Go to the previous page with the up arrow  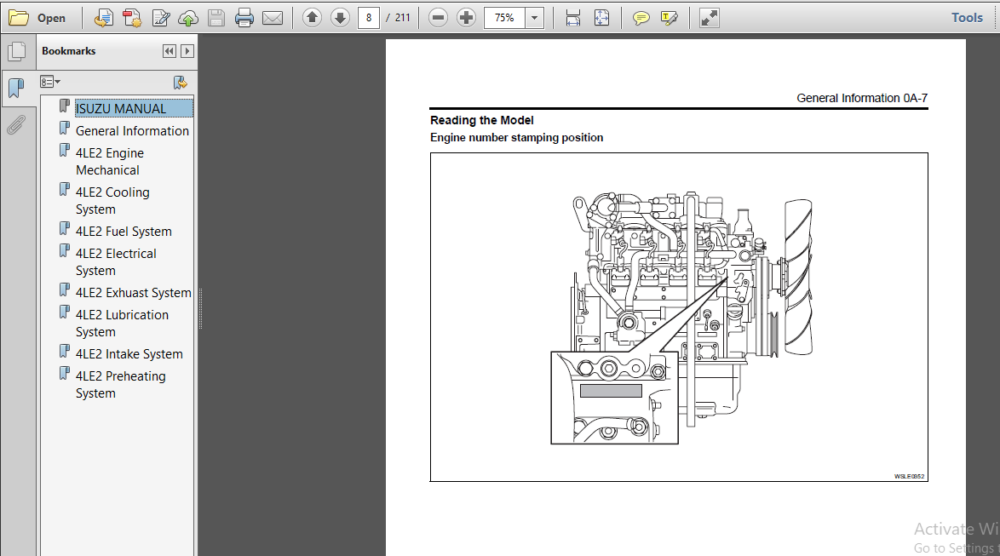312,18
